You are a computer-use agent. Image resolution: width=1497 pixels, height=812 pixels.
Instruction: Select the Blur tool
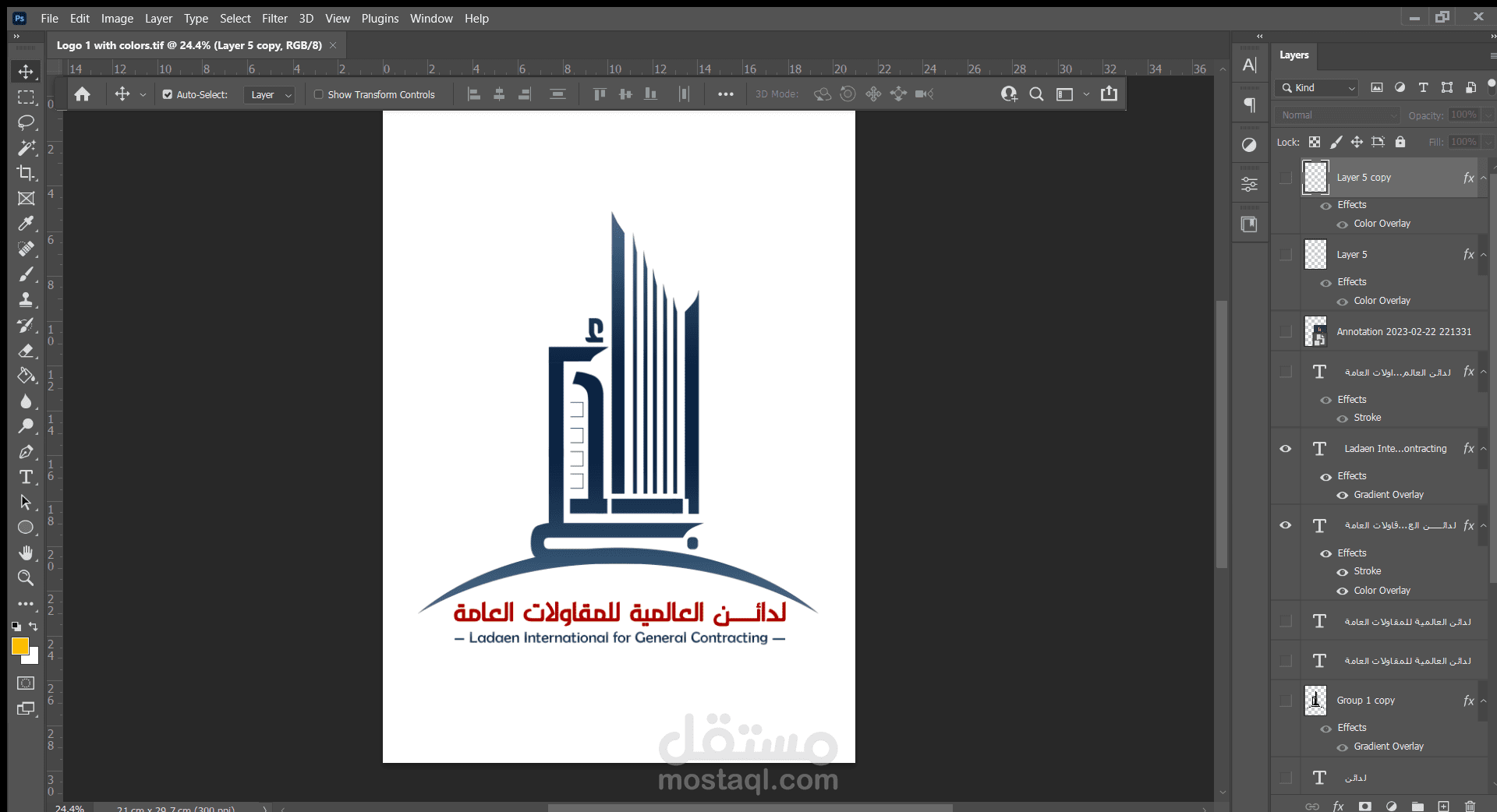pos(26,401)
